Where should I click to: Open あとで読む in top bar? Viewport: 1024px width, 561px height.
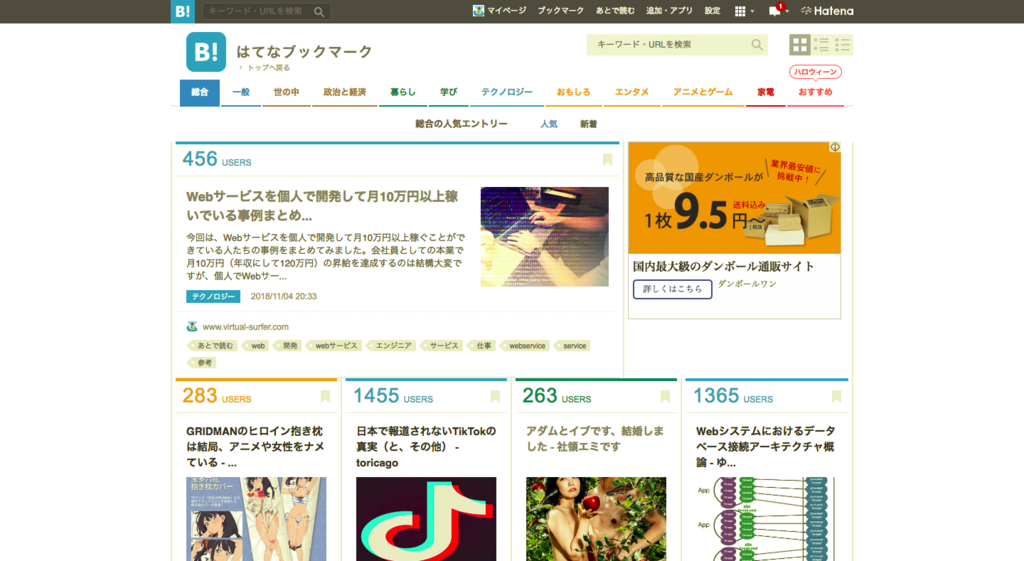tap(615, 11)
